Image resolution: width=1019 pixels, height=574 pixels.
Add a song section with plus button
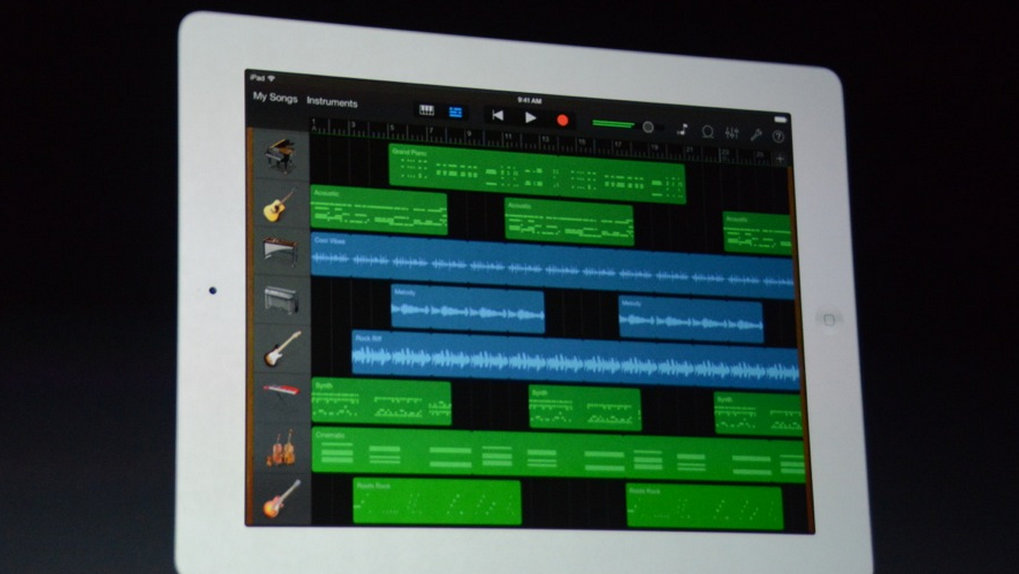[780, 159]
